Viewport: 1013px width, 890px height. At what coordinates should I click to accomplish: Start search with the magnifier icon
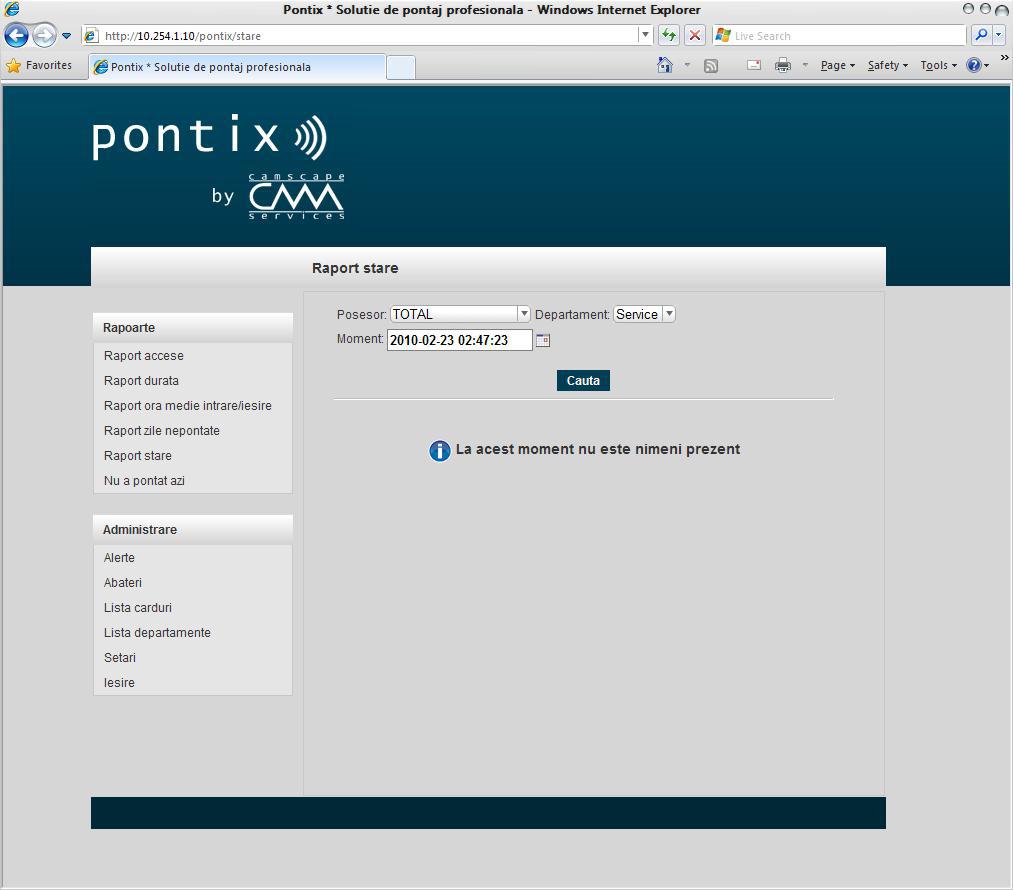click(981, 35)
